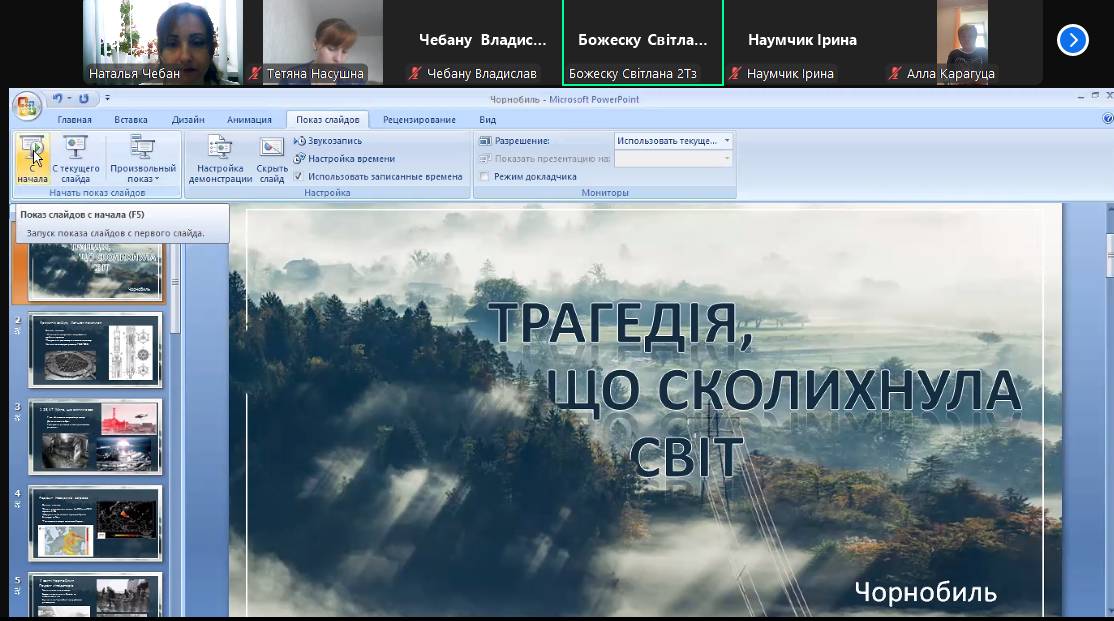Select slide 2 thumbnail in the slide panel
The image size is (1114, 621).
pyautogui.click(x=95, y=350)
